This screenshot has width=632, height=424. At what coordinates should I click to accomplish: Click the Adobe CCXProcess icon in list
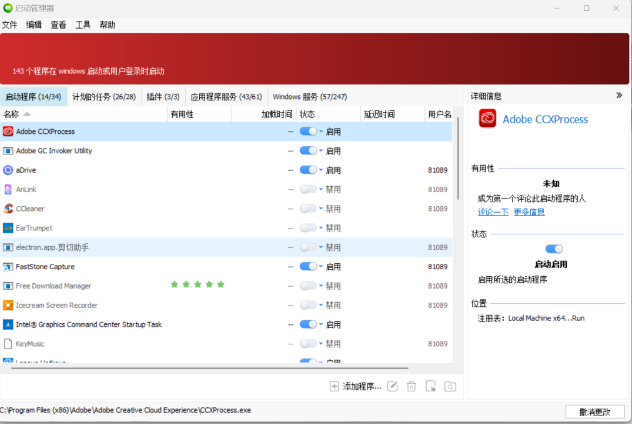8,131
